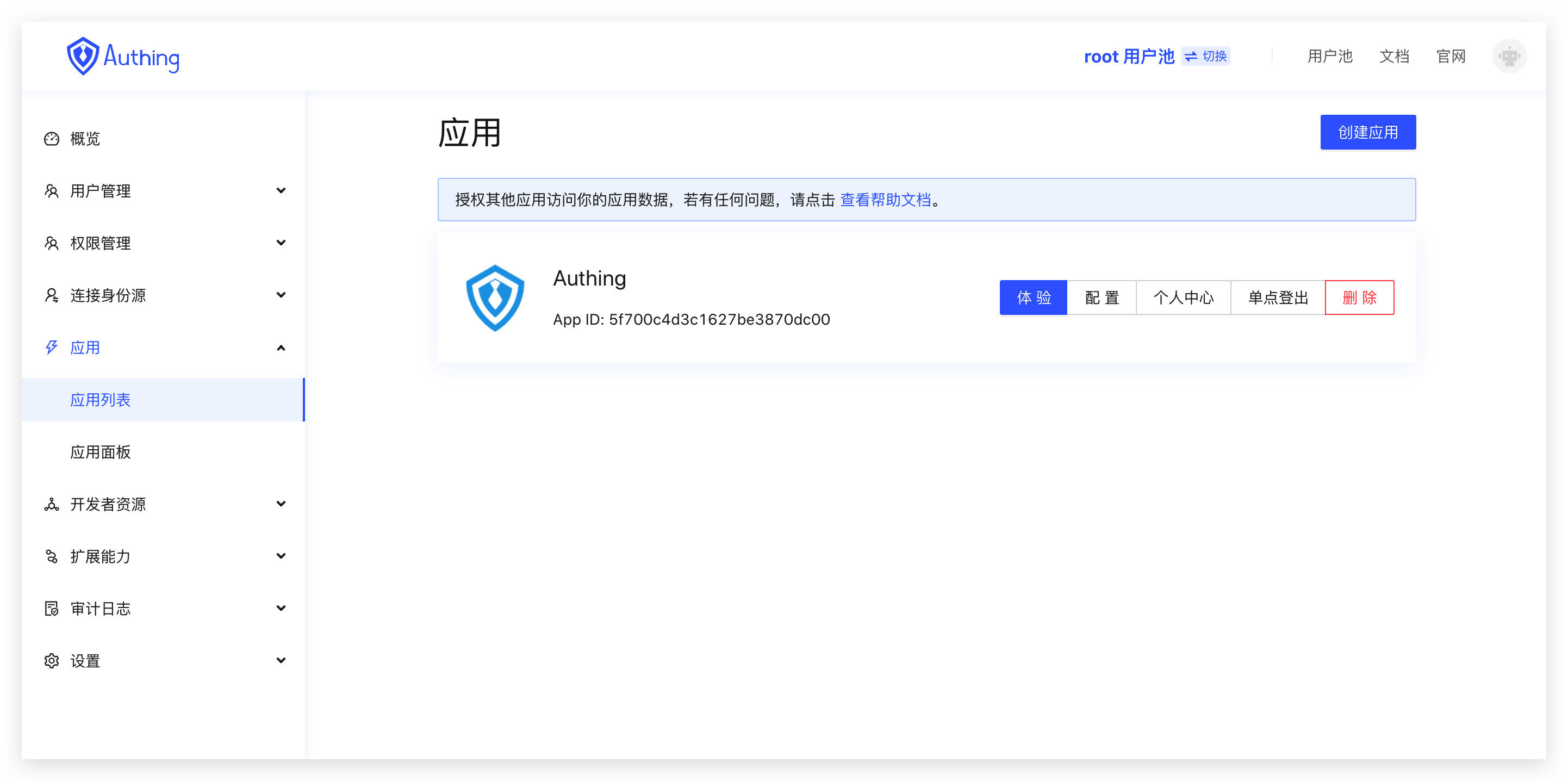Open 官网 in the top navigation
1568x781 pixels.
[1451, 57]
